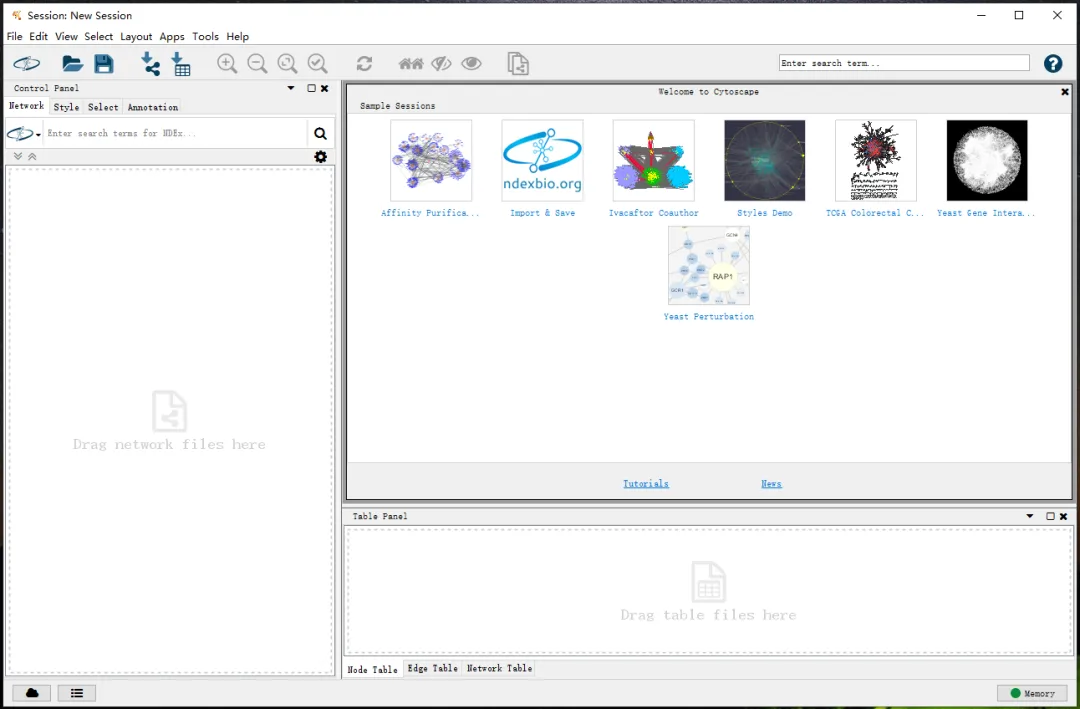Open help via question mark icon

point(1052,63)
